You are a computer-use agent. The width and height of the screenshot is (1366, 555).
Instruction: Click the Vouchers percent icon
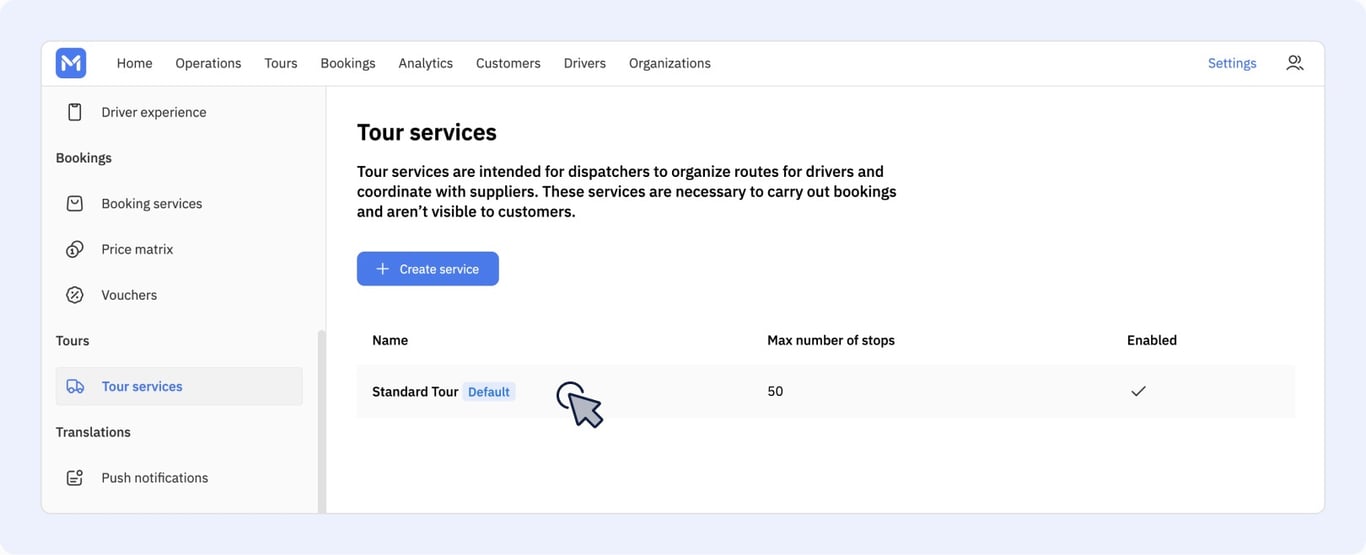[x=75, y=295]
